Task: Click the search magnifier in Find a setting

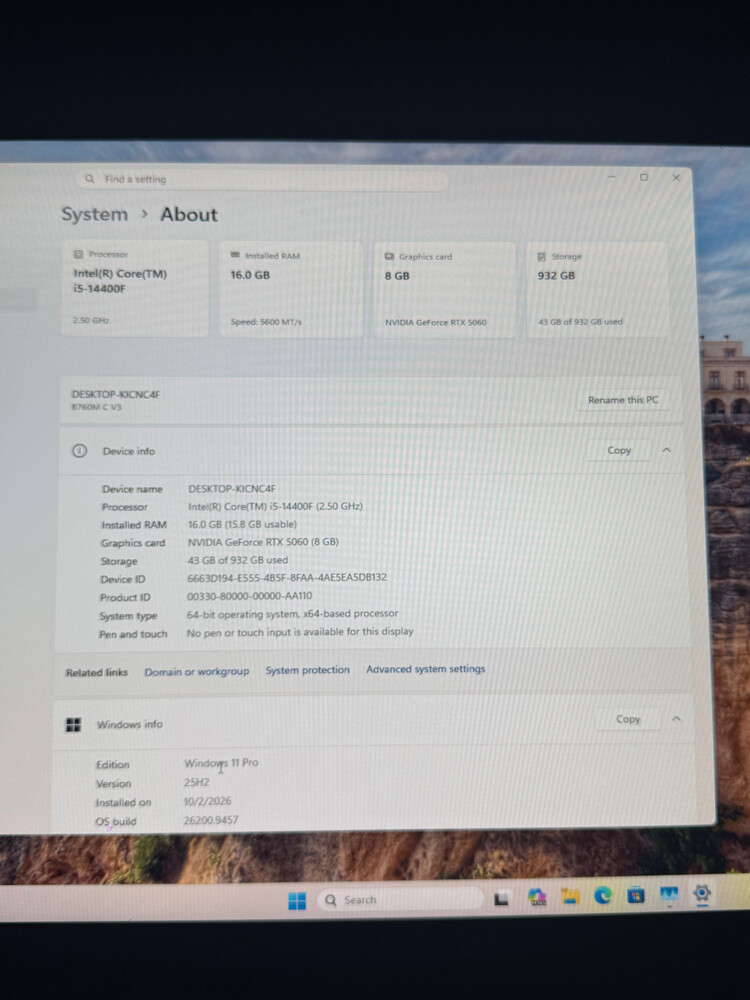Action: pos(90,179)
